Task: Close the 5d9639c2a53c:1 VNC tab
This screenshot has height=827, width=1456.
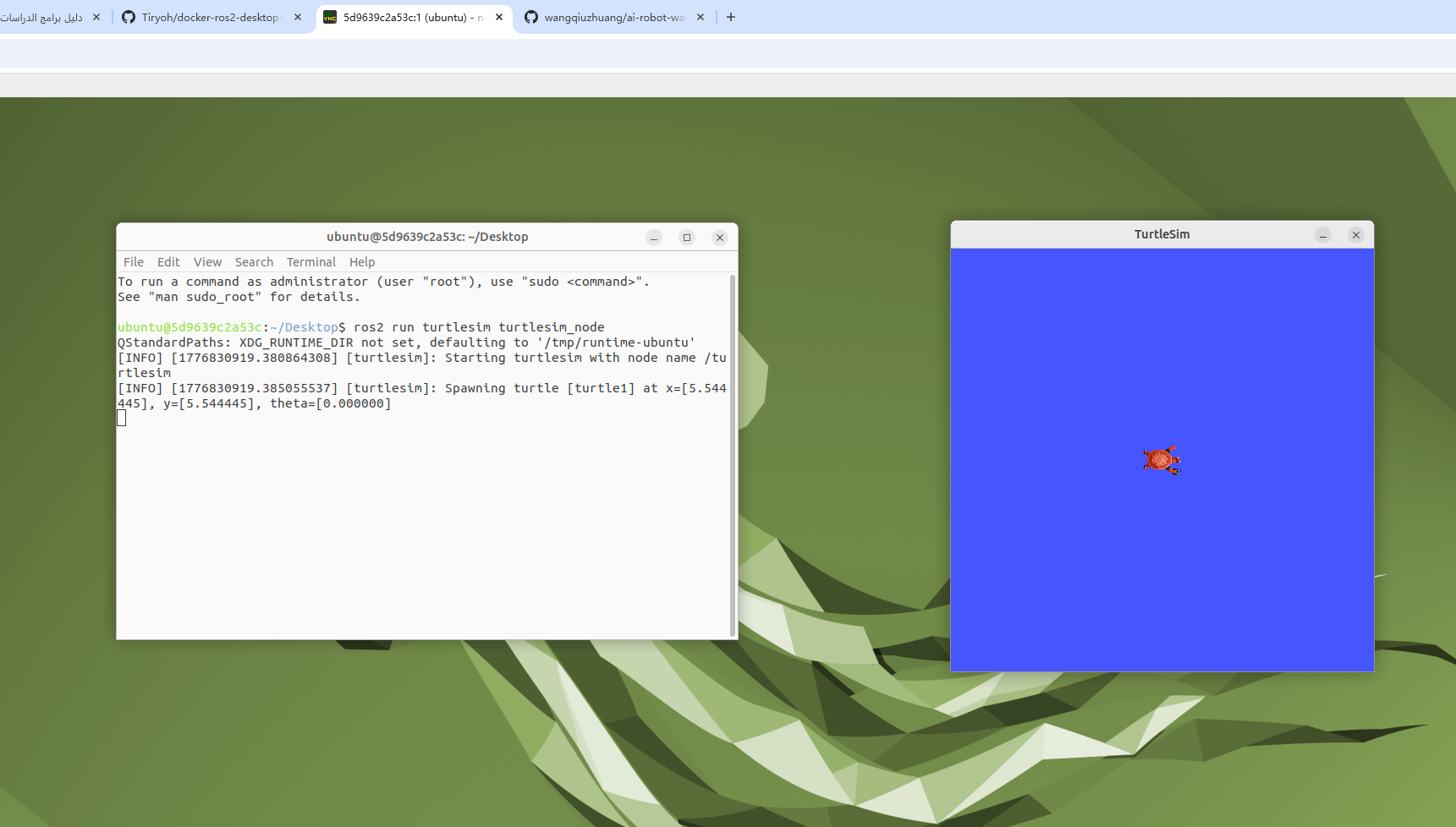Action: [x=499, y=17]
